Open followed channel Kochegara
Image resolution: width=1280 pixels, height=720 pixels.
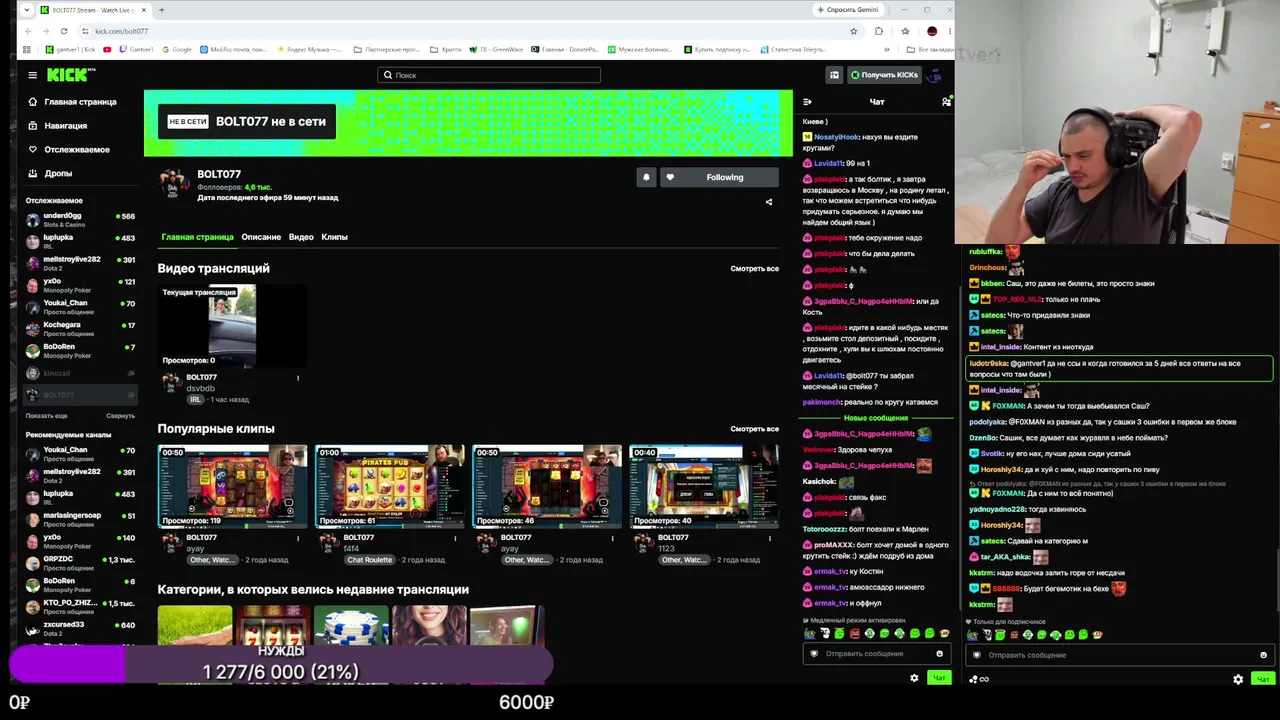click(x=80, y=329)
